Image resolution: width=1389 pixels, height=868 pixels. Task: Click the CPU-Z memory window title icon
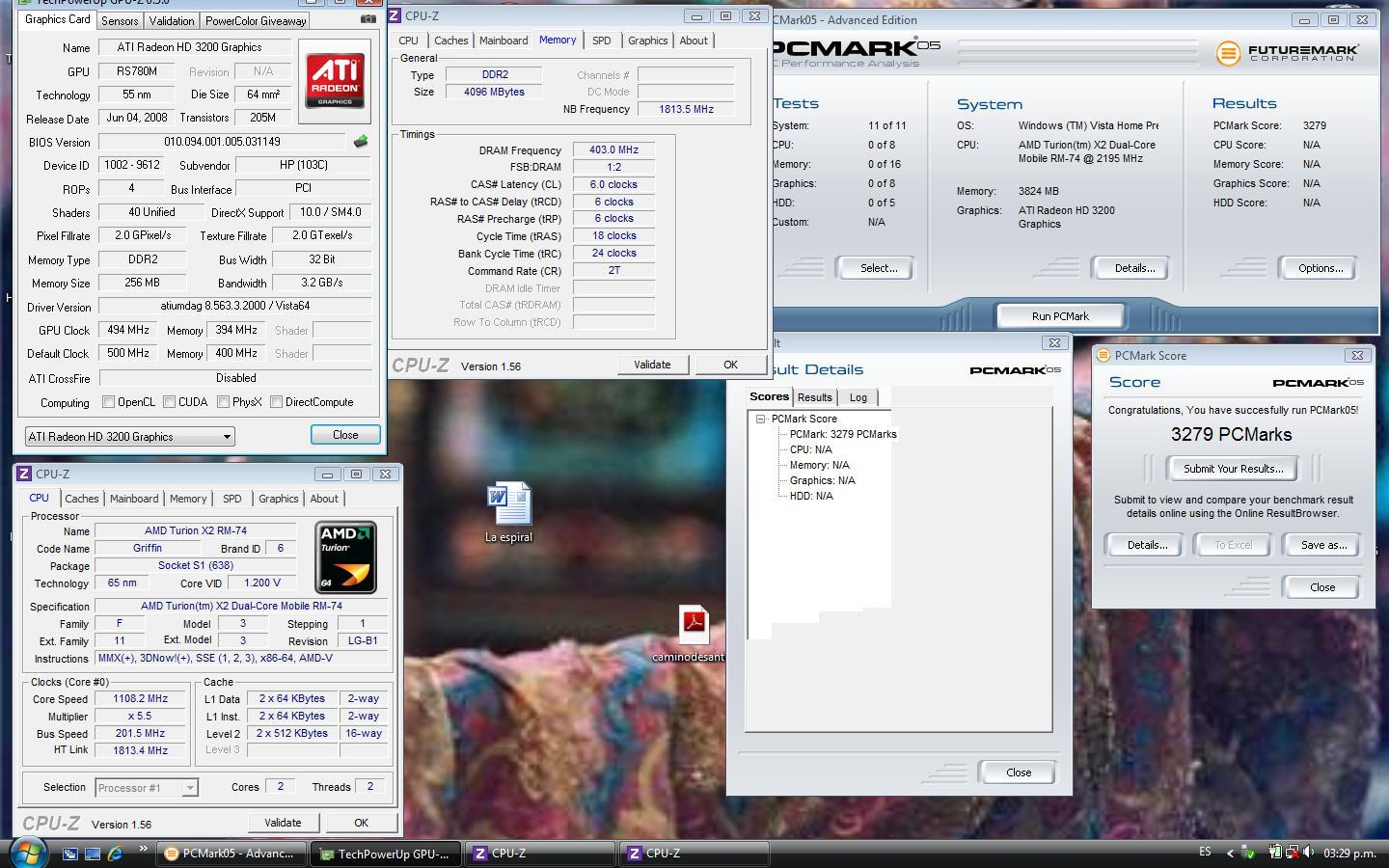[395, 16]
